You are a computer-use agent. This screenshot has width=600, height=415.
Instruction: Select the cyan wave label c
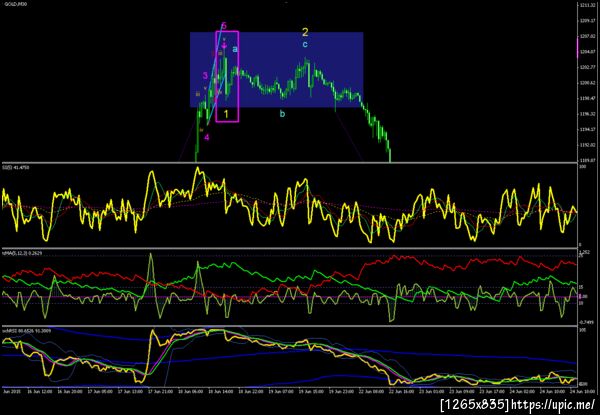point(305,44)
